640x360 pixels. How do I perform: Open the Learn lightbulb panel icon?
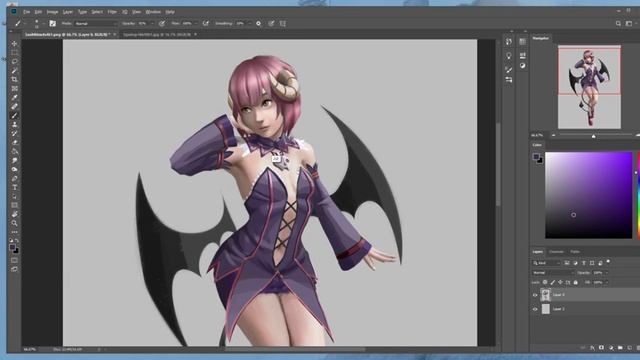(509, 56)
